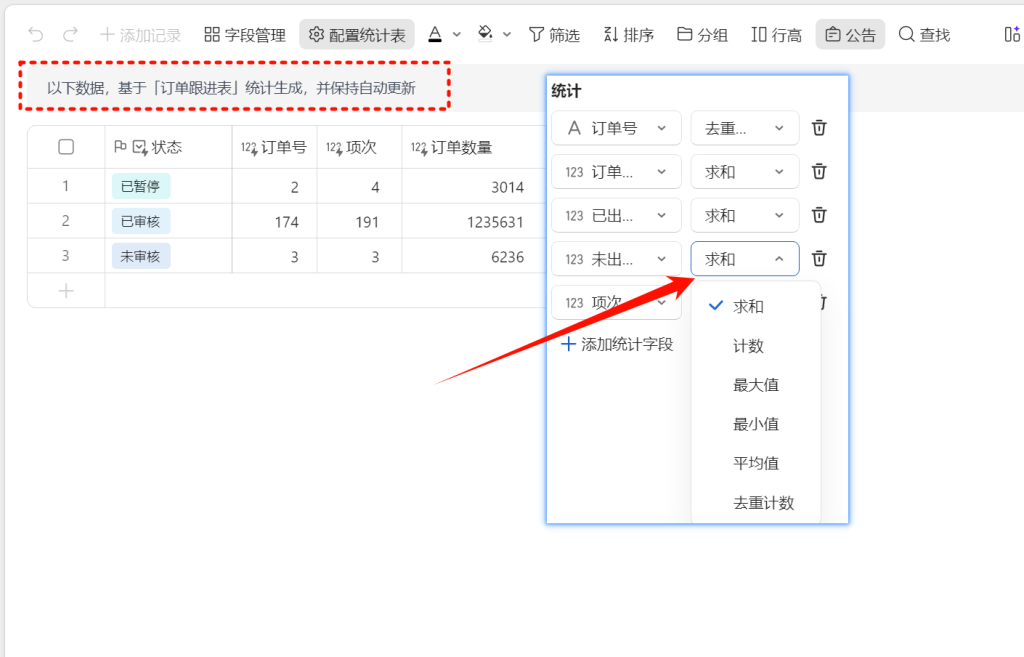
Task: Delete the 已出... statistic row
Action: click(819, 216)
